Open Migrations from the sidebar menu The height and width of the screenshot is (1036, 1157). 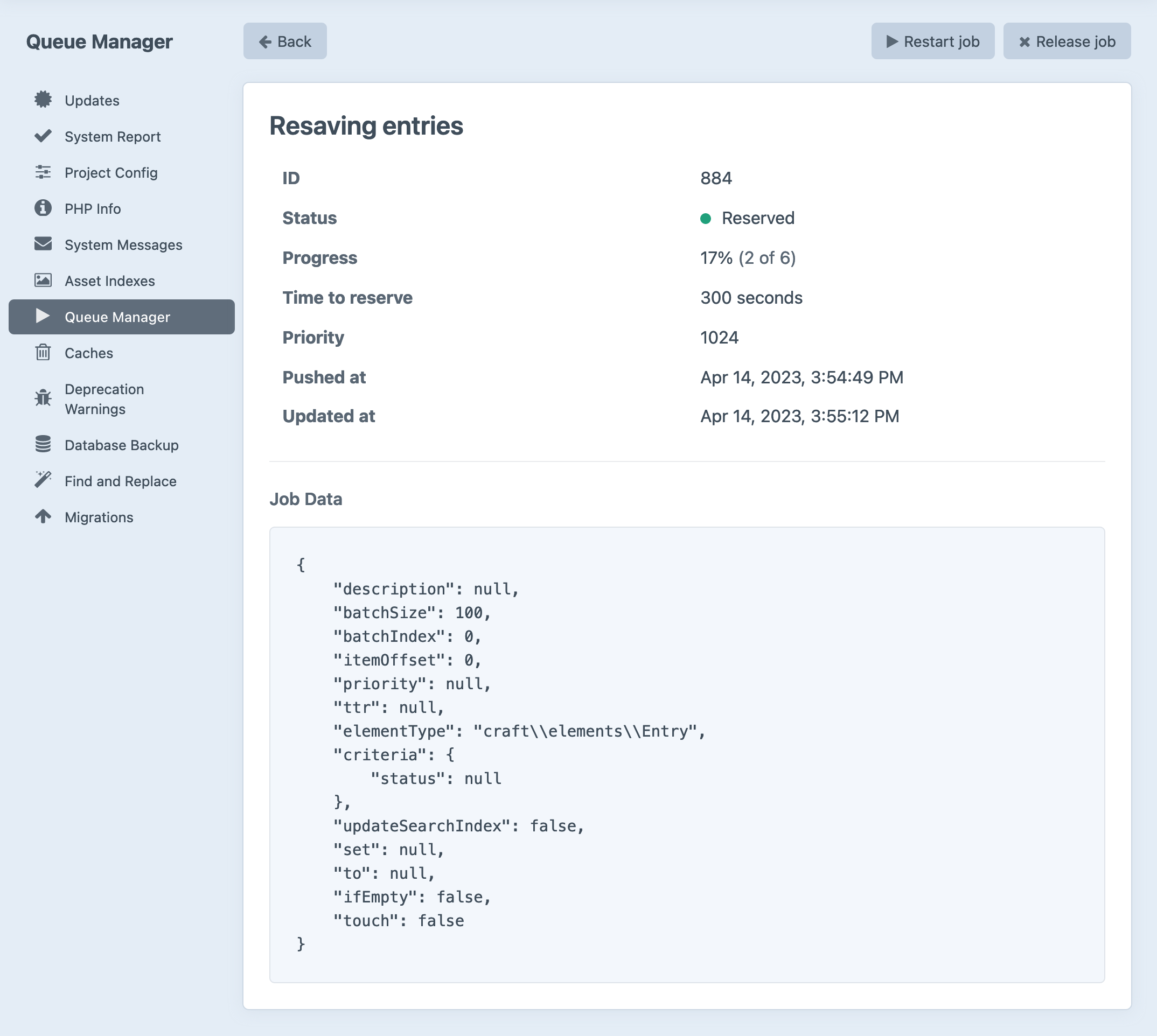click(x=99, y=517)
